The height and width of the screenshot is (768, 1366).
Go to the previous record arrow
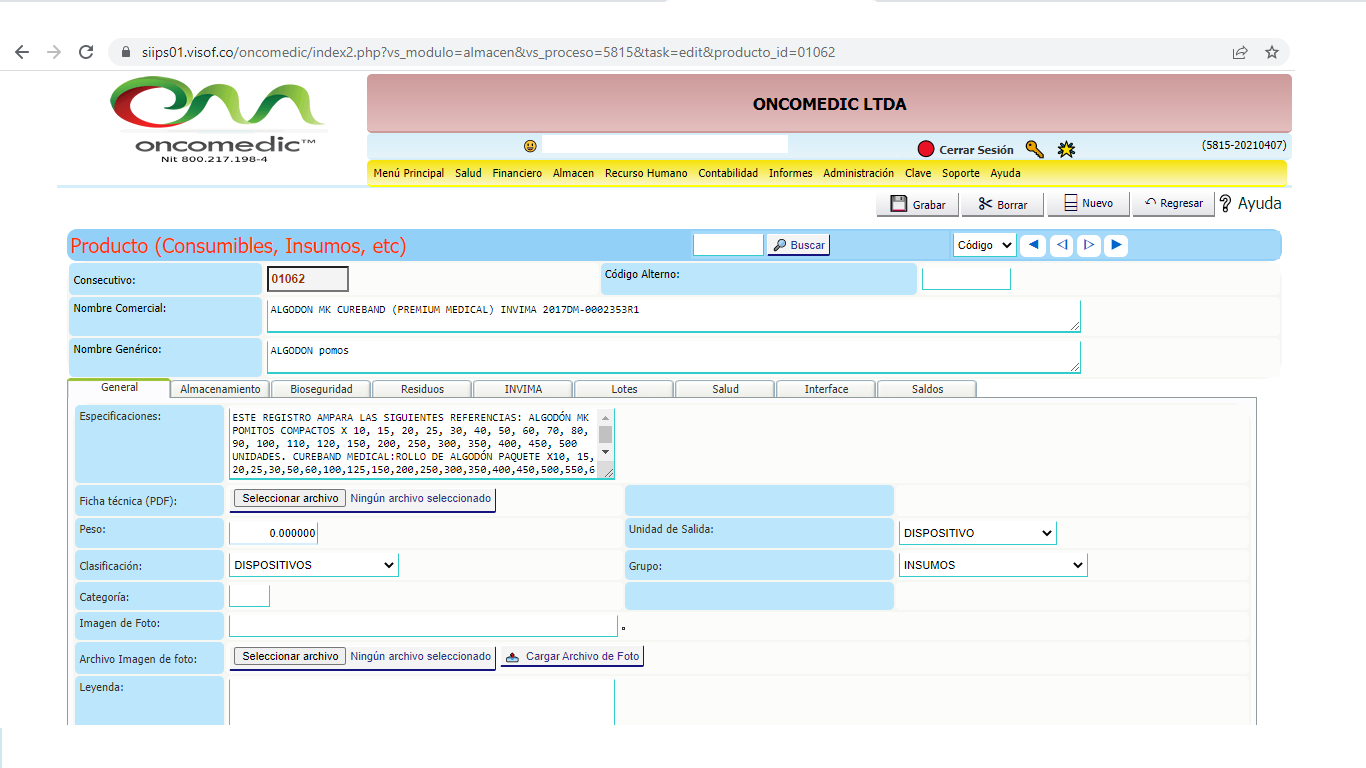(1062, 245)
